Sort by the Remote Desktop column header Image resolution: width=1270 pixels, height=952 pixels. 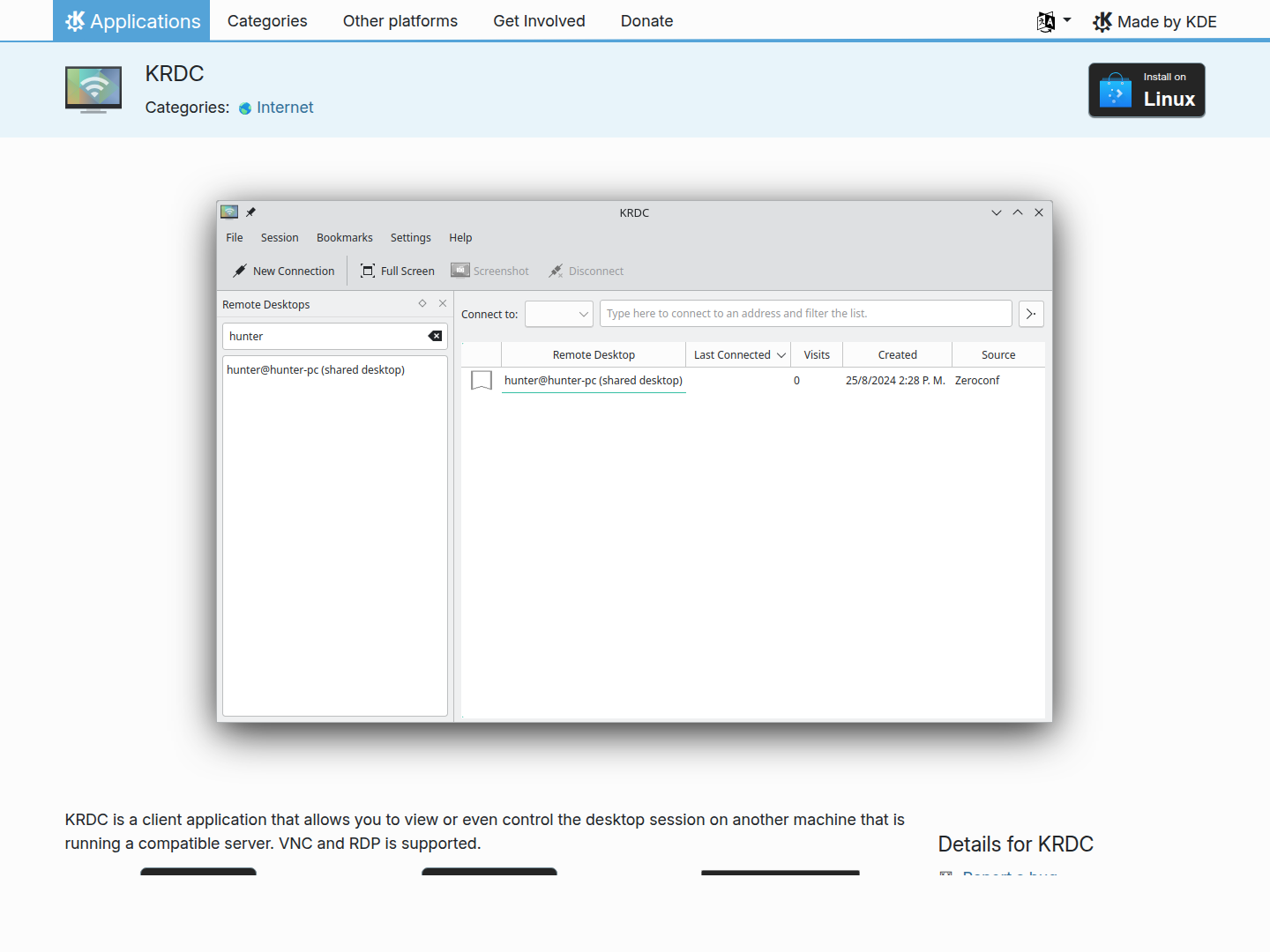coord(594,355)
